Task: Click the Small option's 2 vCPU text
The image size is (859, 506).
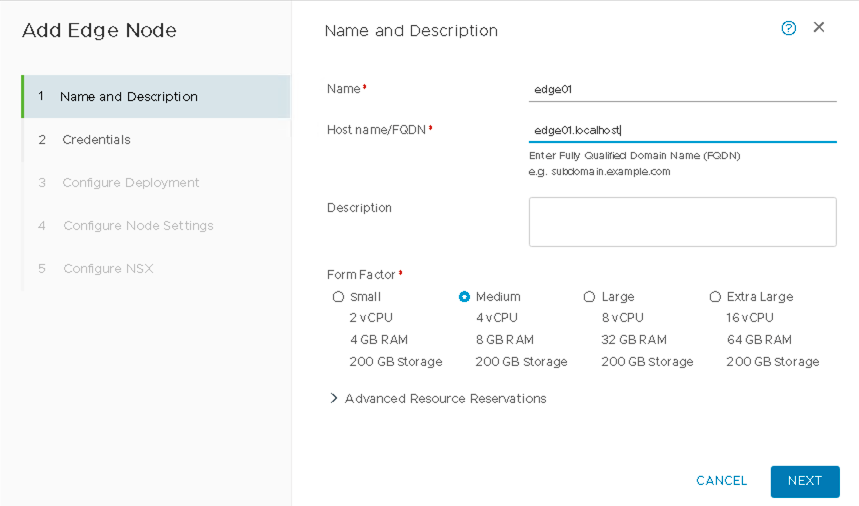Action: (371, 318)
